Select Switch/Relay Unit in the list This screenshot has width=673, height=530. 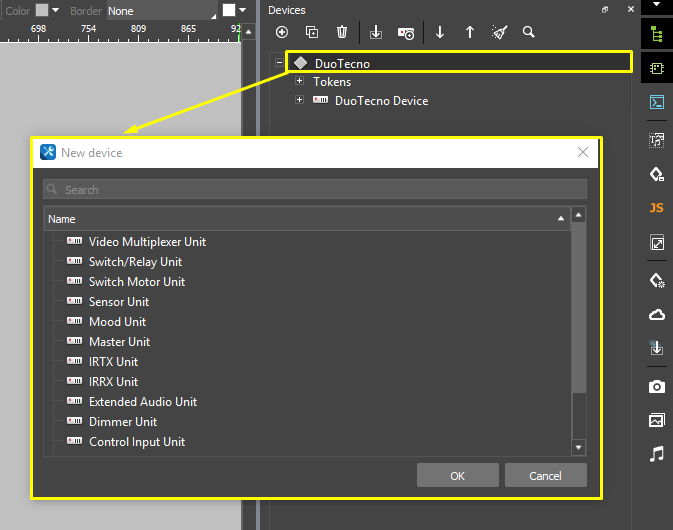tap(135, 262)
